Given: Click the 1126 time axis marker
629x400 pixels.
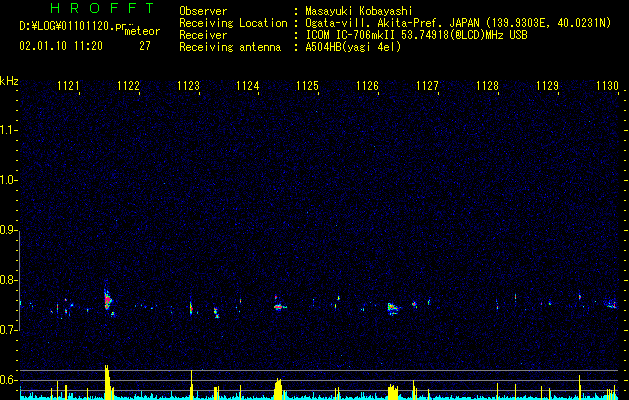Looking at the screenshot, I should coord(367,85).
